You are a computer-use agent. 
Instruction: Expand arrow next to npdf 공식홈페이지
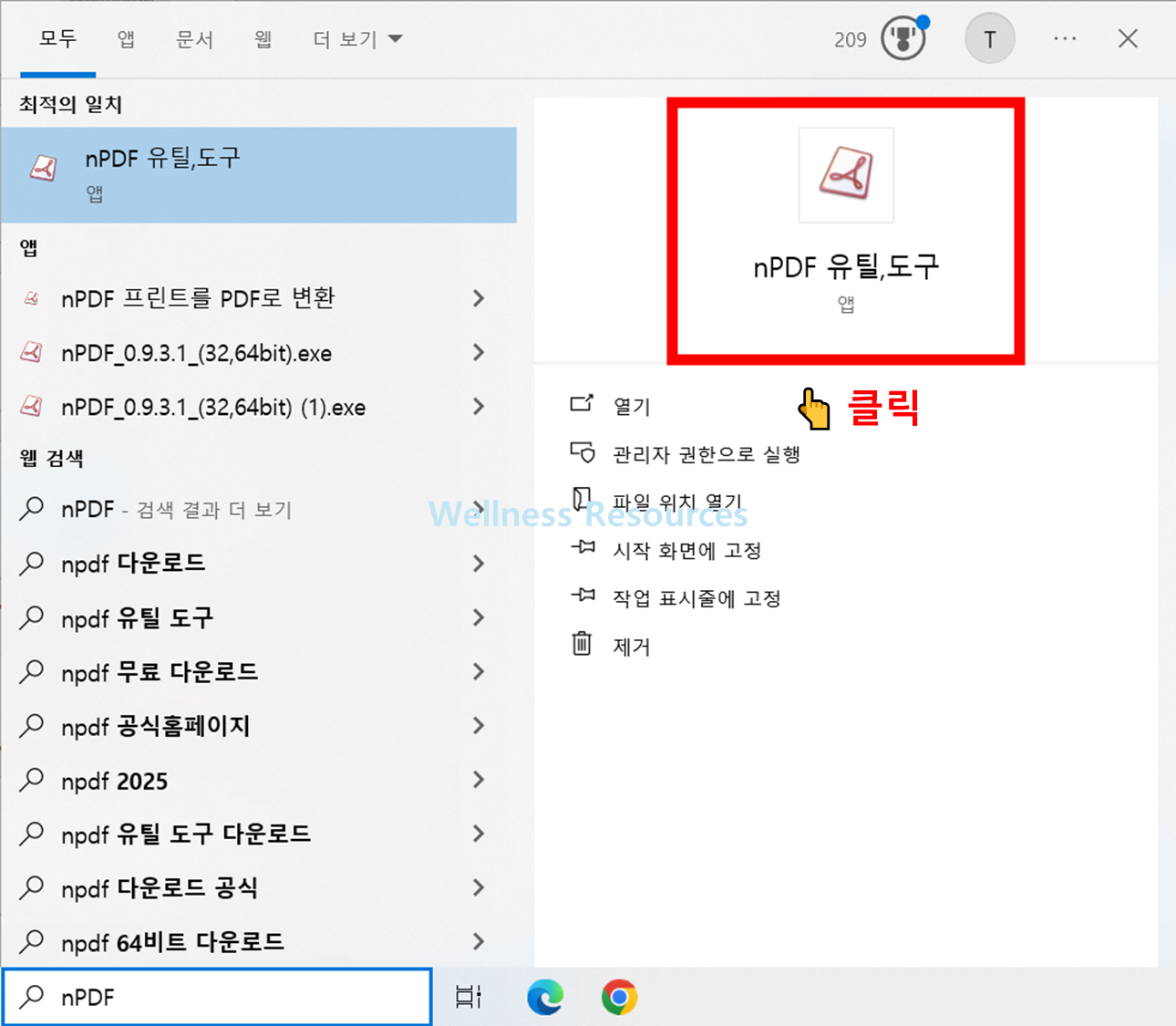[479, 726]
